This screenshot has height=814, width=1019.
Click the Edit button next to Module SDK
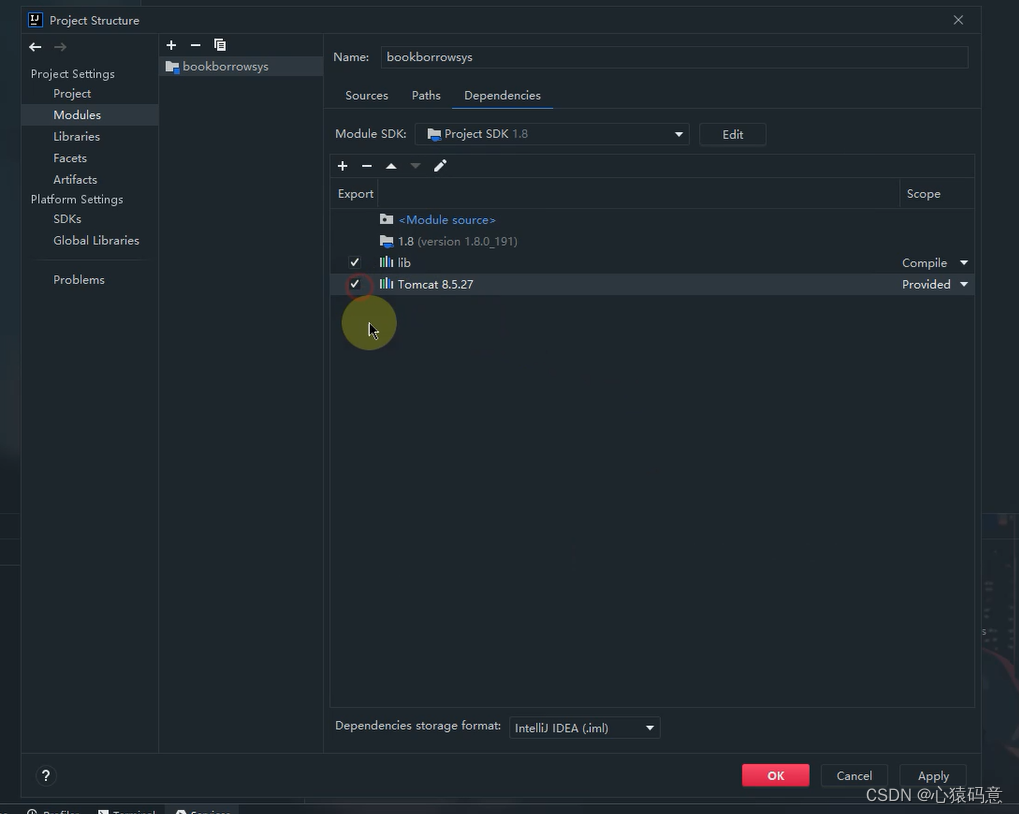coord(732,134)
